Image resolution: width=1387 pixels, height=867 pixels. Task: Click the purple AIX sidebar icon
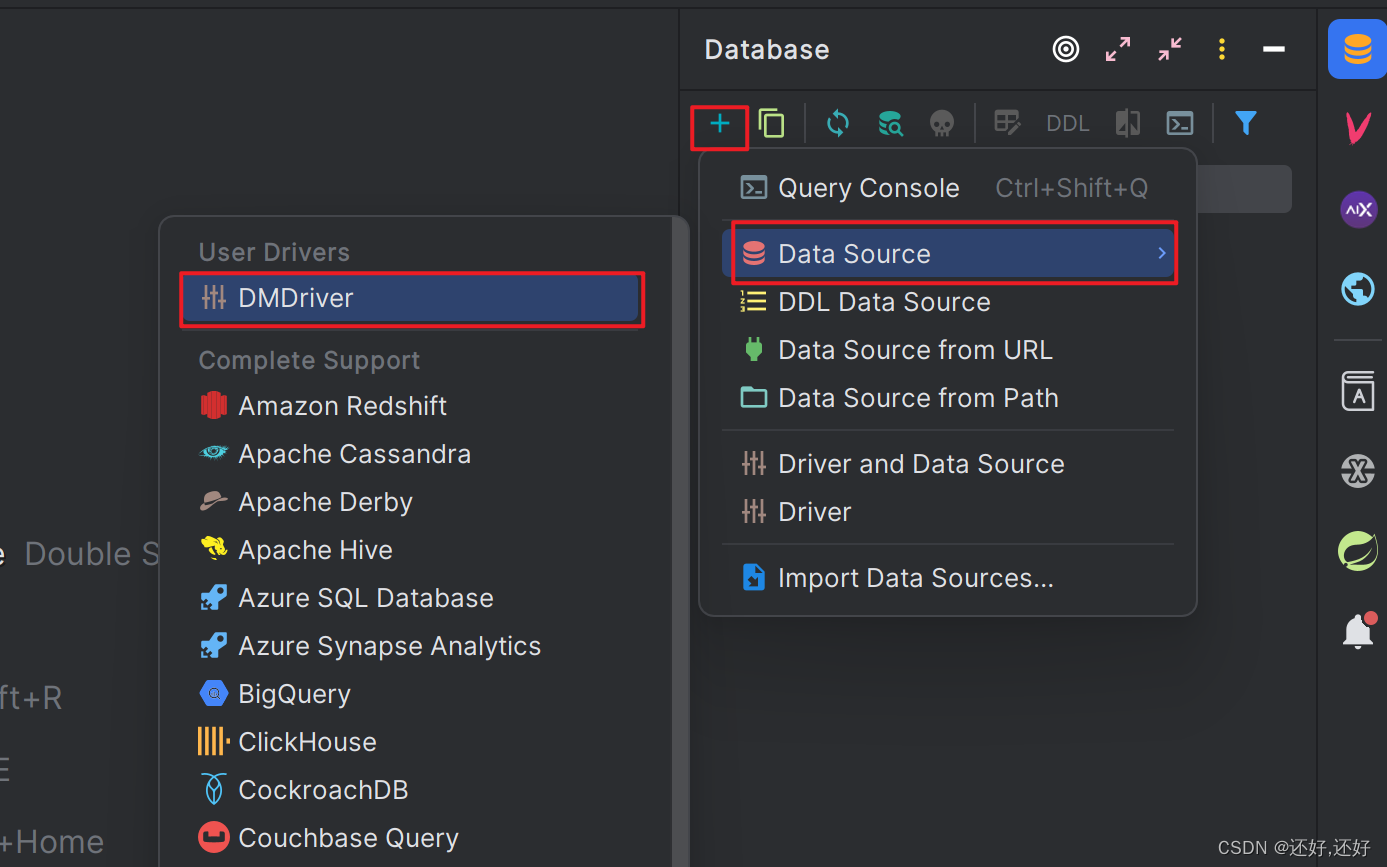pyautogui.click(x=1358, y=209)
